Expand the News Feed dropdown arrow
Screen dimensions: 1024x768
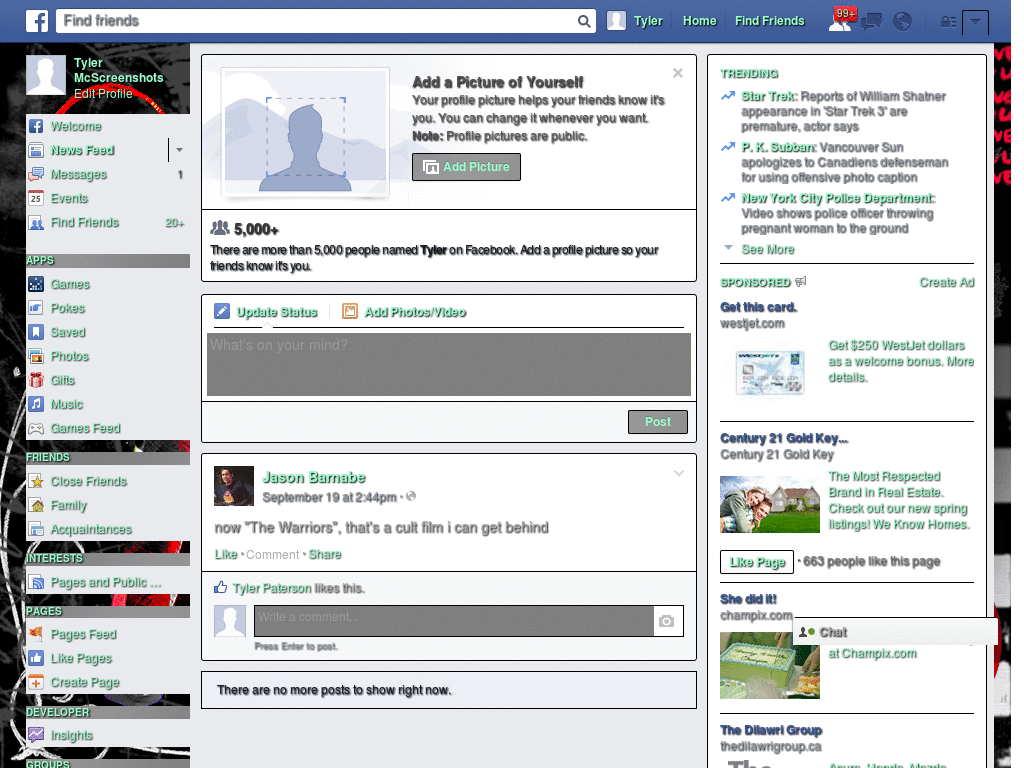[x=178, y=150]
